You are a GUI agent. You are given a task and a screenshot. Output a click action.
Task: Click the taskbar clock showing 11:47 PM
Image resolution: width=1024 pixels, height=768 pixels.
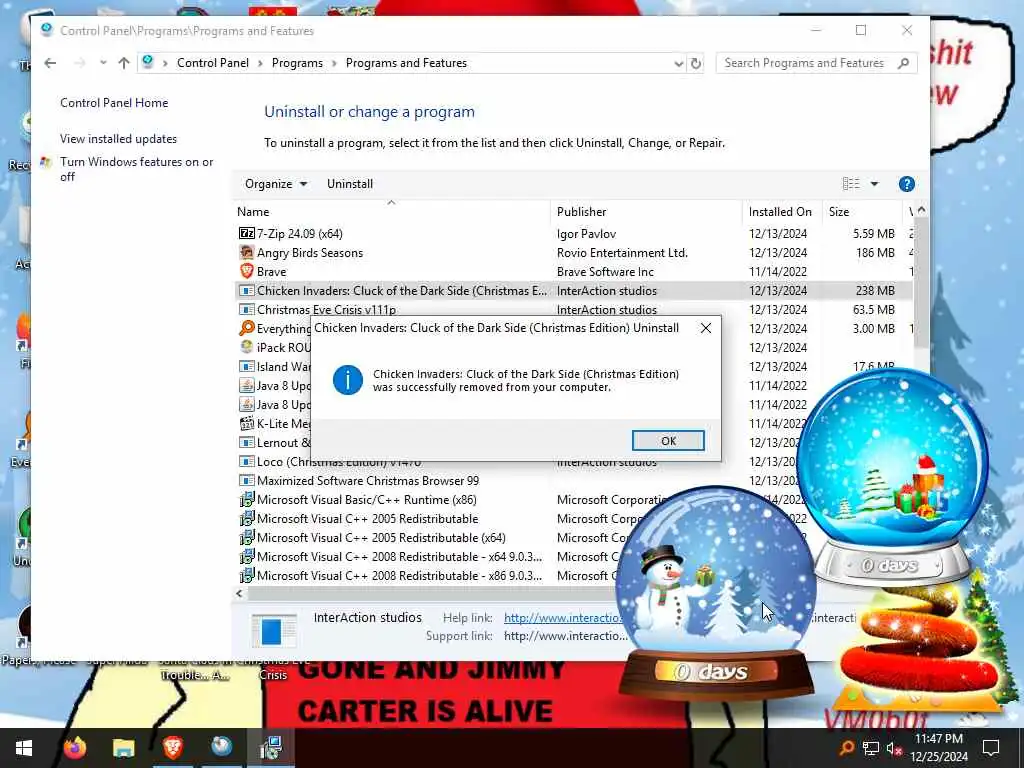[938, 748]
